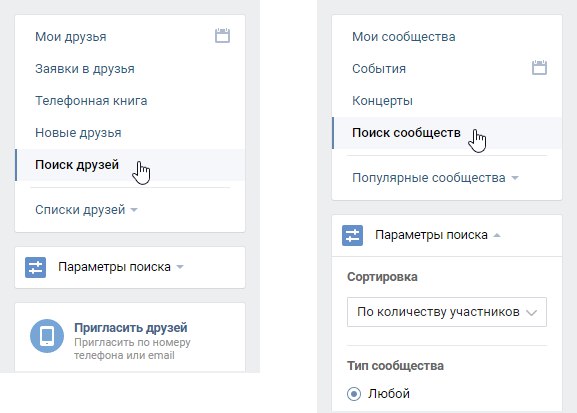Click phone icon for Пригласить друзей
The height and width of the screenshot is (413, 577).
click(47, 336)
